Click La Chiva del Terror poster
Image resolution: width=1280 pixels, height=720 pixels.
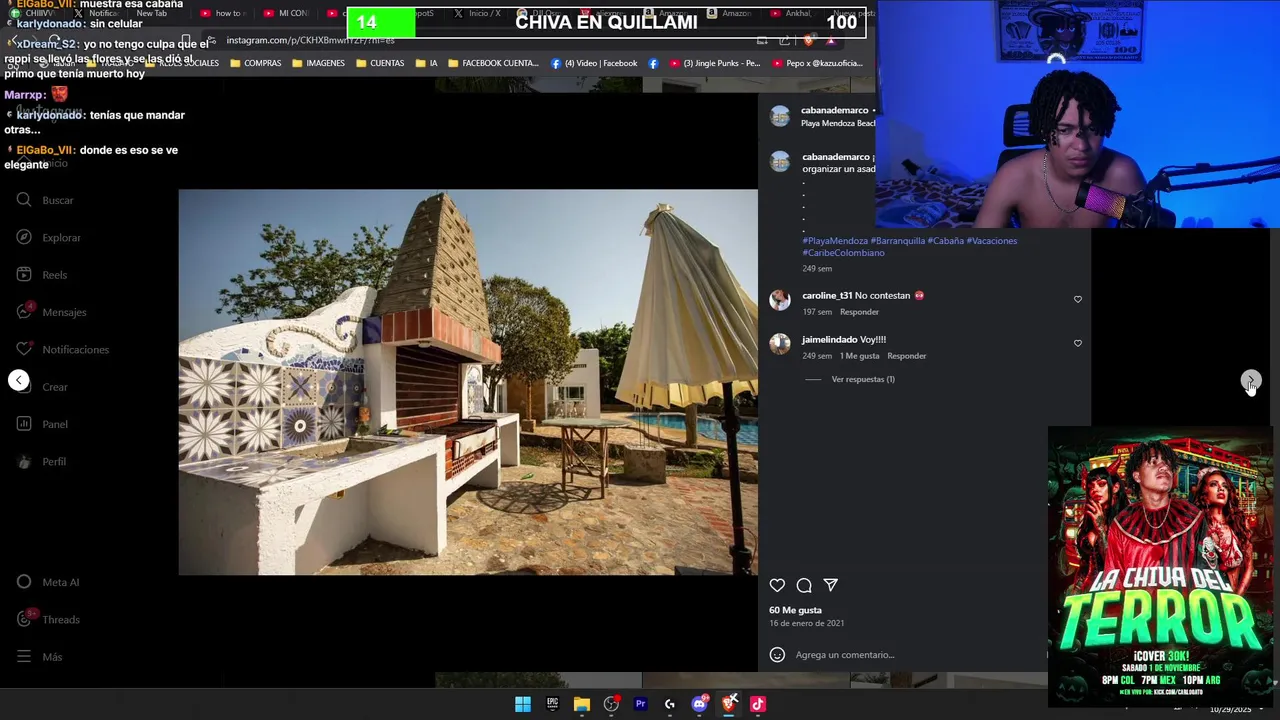[x=1160, y=567]
